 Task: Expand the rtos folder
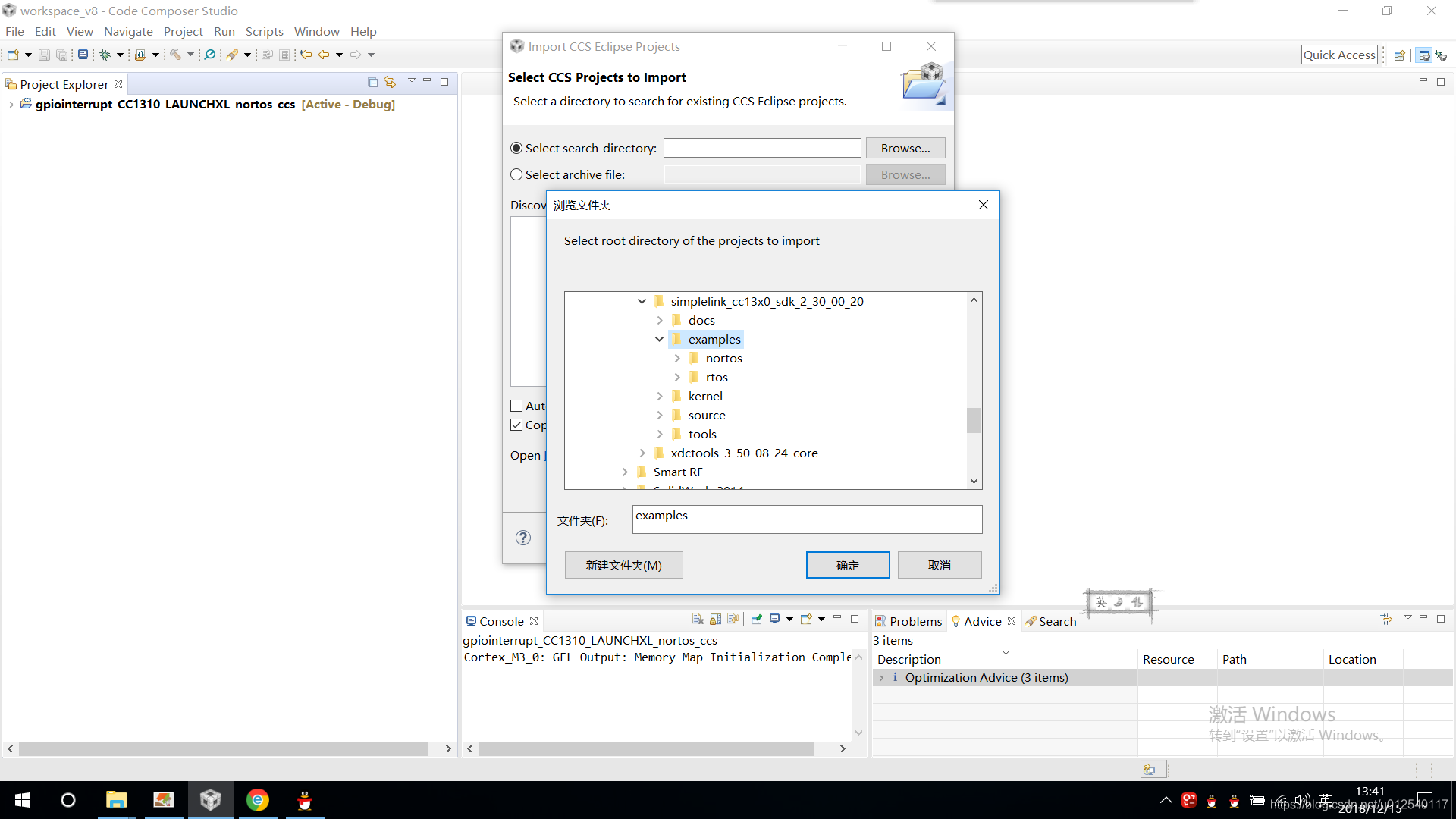[677, 377]
